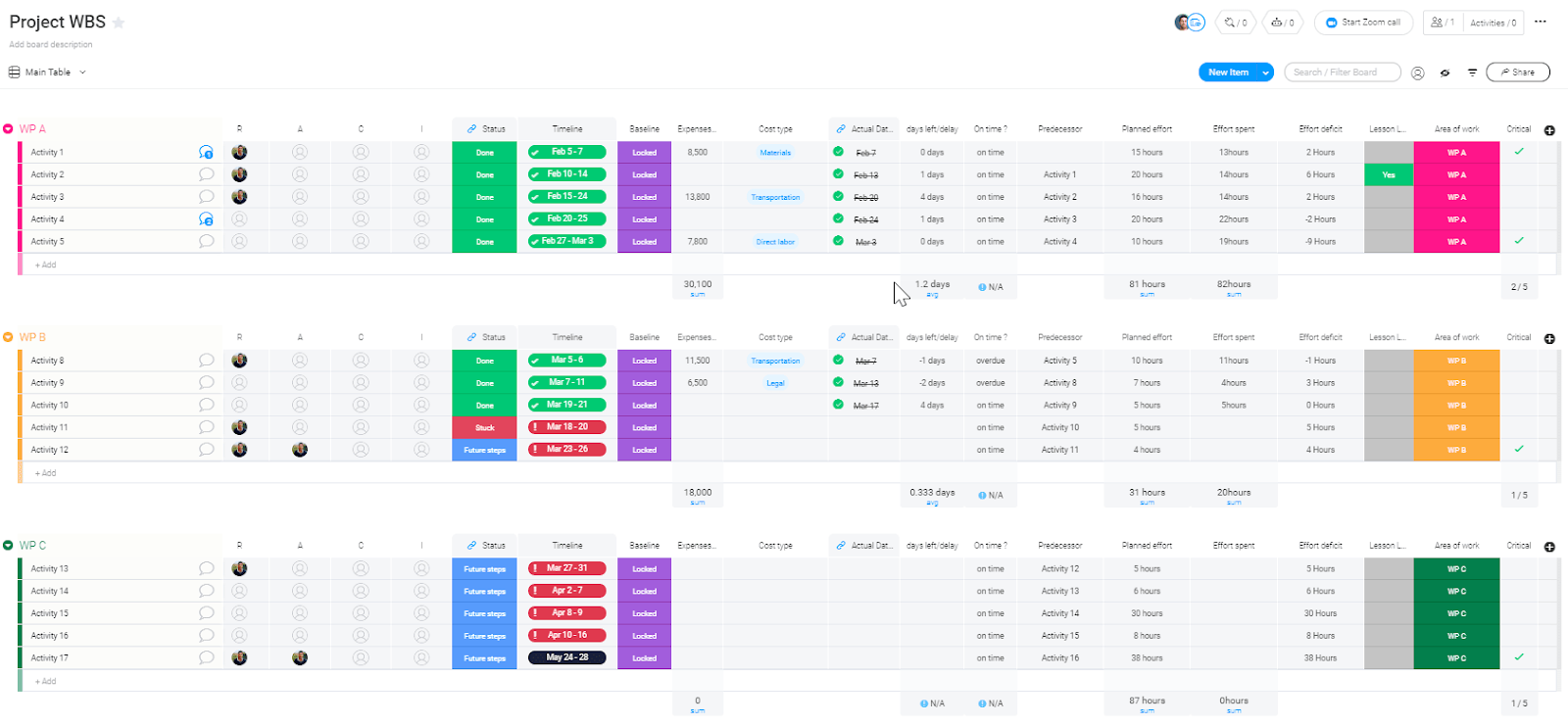Collapse the WP B group

click(8, 337)
